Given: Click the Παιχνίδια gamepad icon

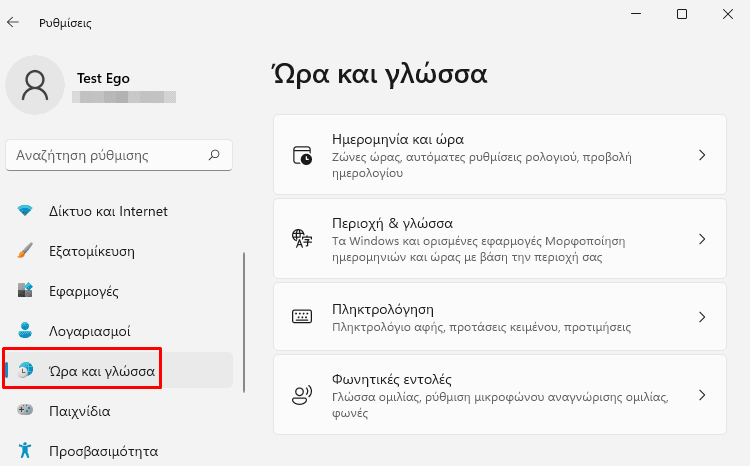Looking at the screenshot, I should pyautogui.click(x=25, y=410).
